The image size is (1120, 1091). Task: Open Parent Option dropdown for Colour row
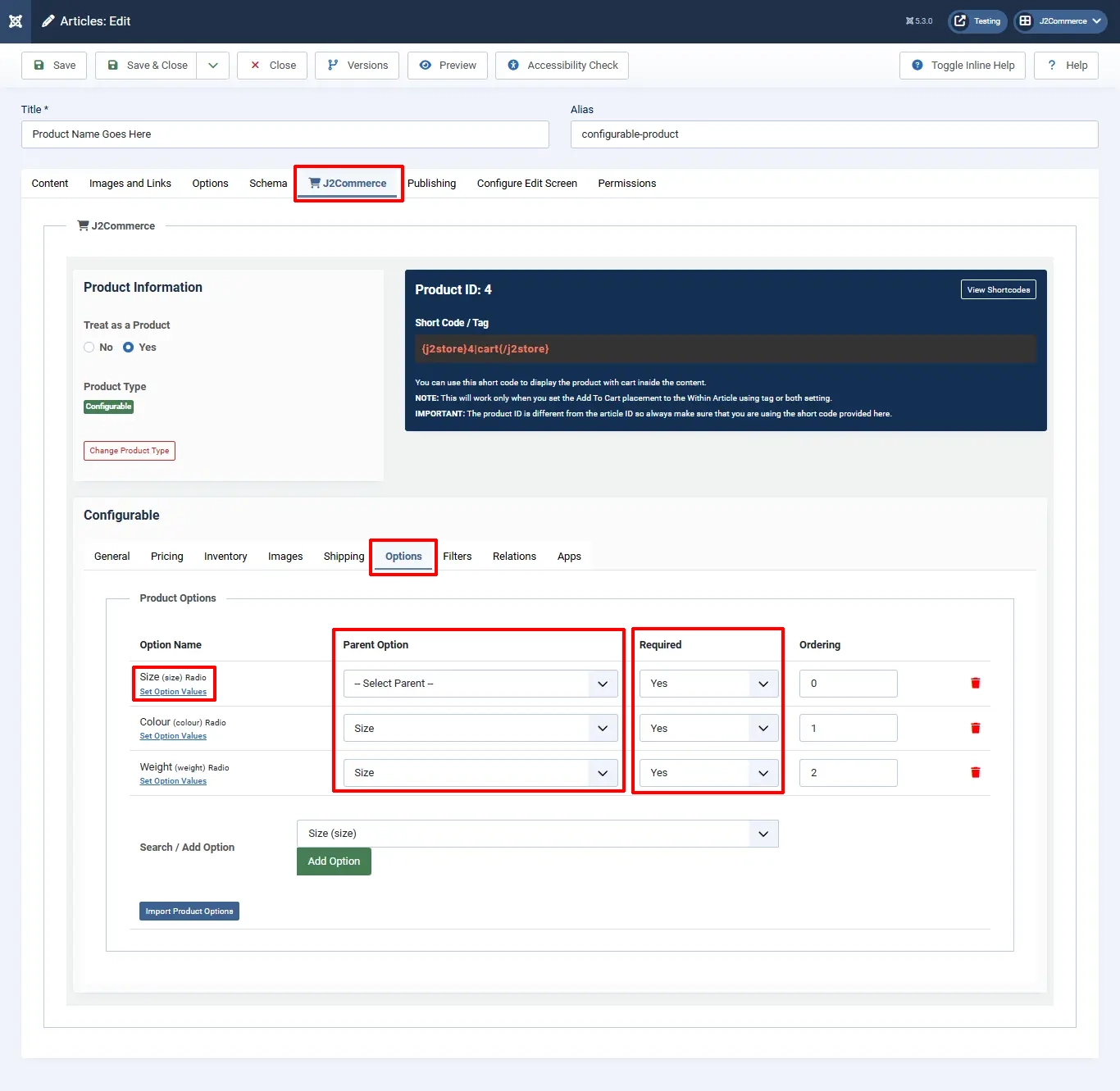coord(480,728)
